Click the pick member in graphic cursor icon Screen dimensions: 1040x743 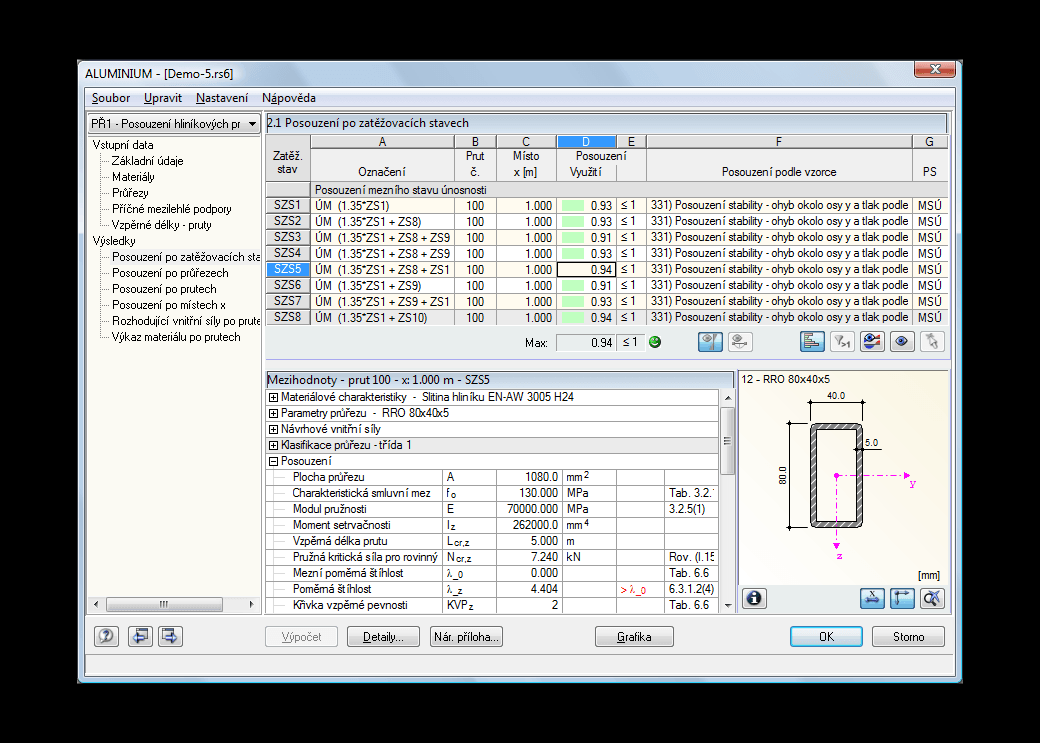click(932, 342)
